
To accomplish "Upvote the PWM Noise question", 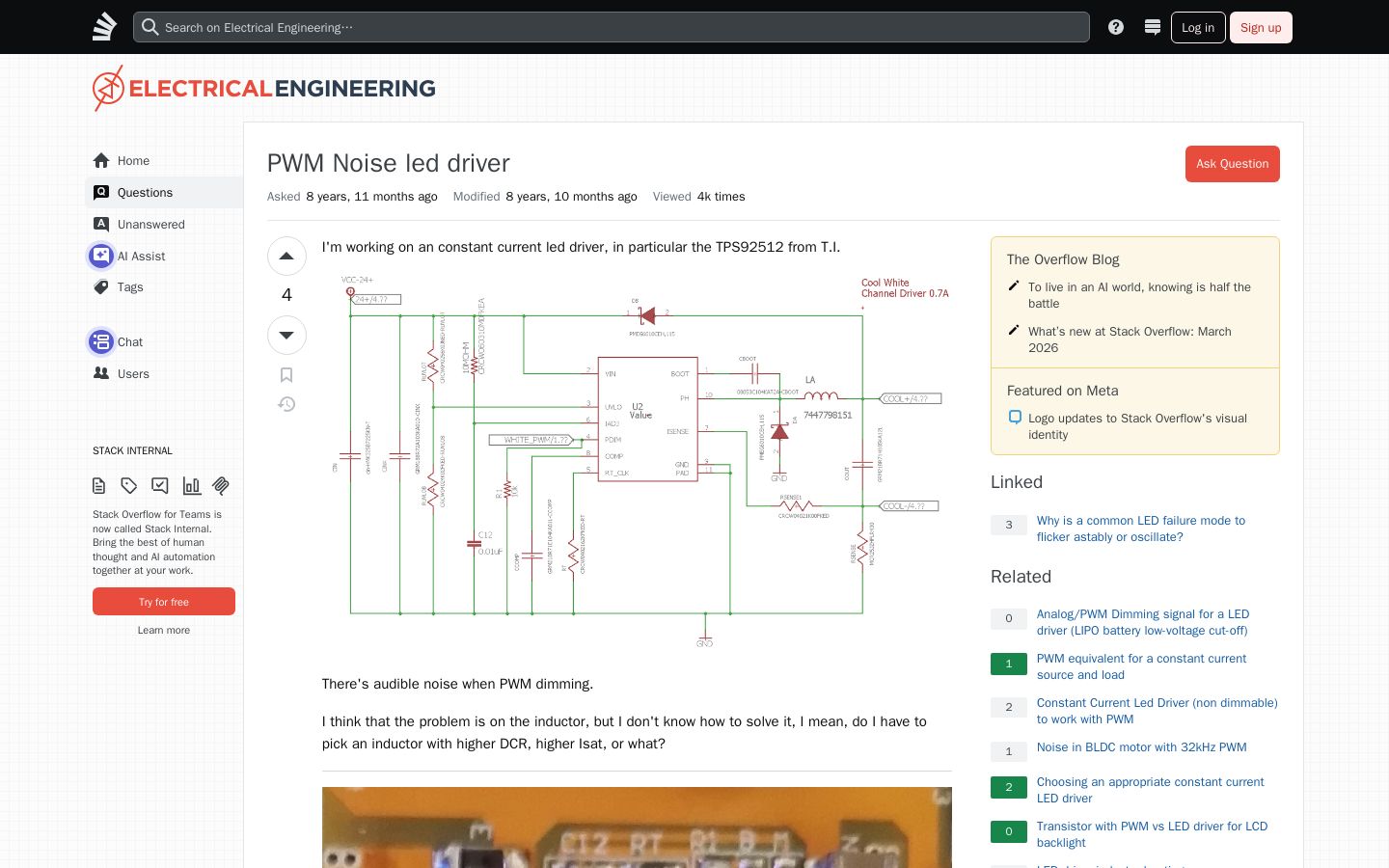I will 286,257.
